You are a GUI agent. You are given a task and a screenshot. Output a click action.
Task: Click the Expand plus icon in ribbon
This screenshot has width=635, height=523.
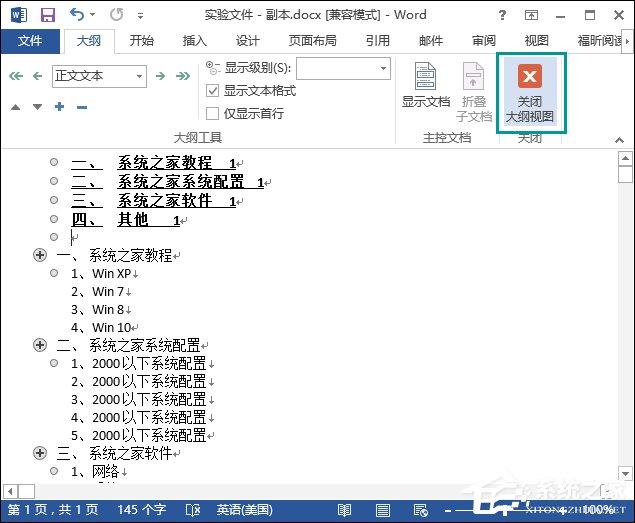(60, 107)
